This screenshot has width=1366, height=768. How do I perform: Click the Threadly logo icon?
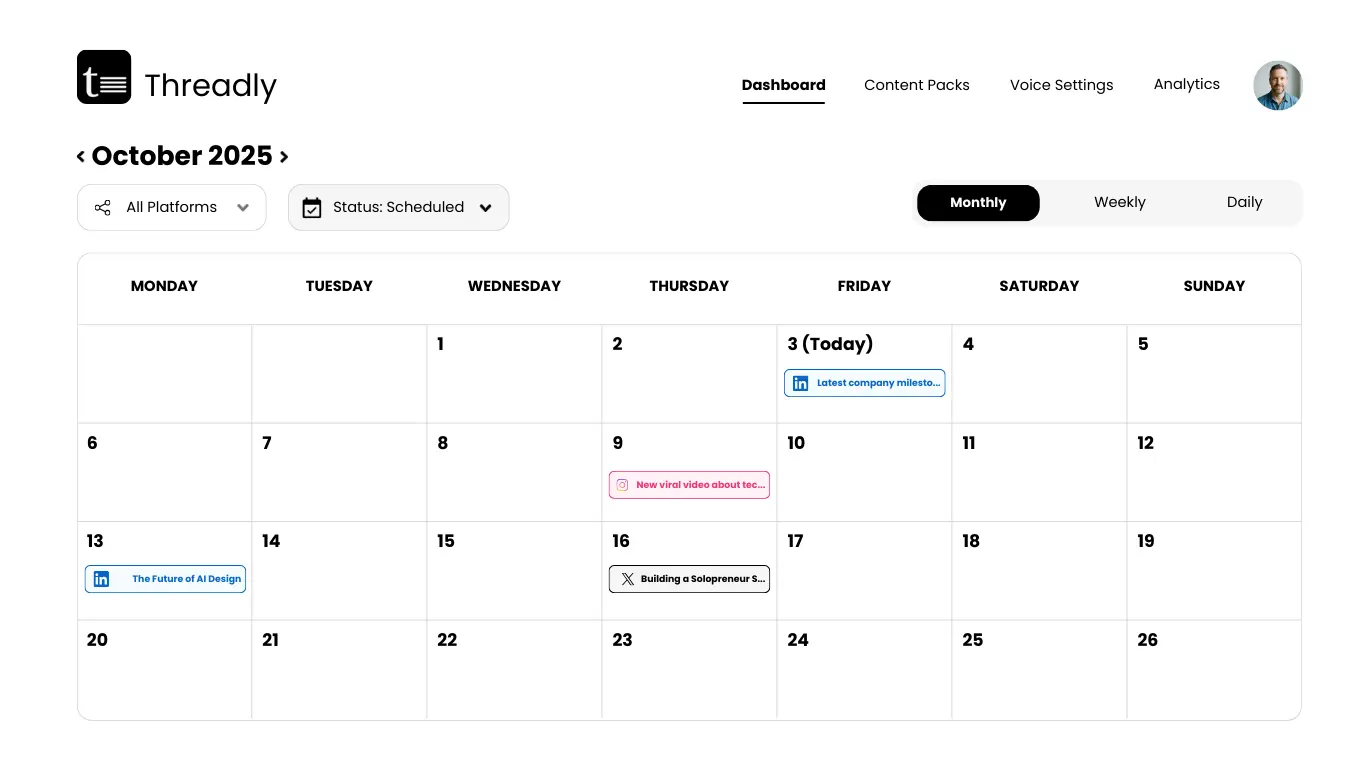tap(104, 77)
